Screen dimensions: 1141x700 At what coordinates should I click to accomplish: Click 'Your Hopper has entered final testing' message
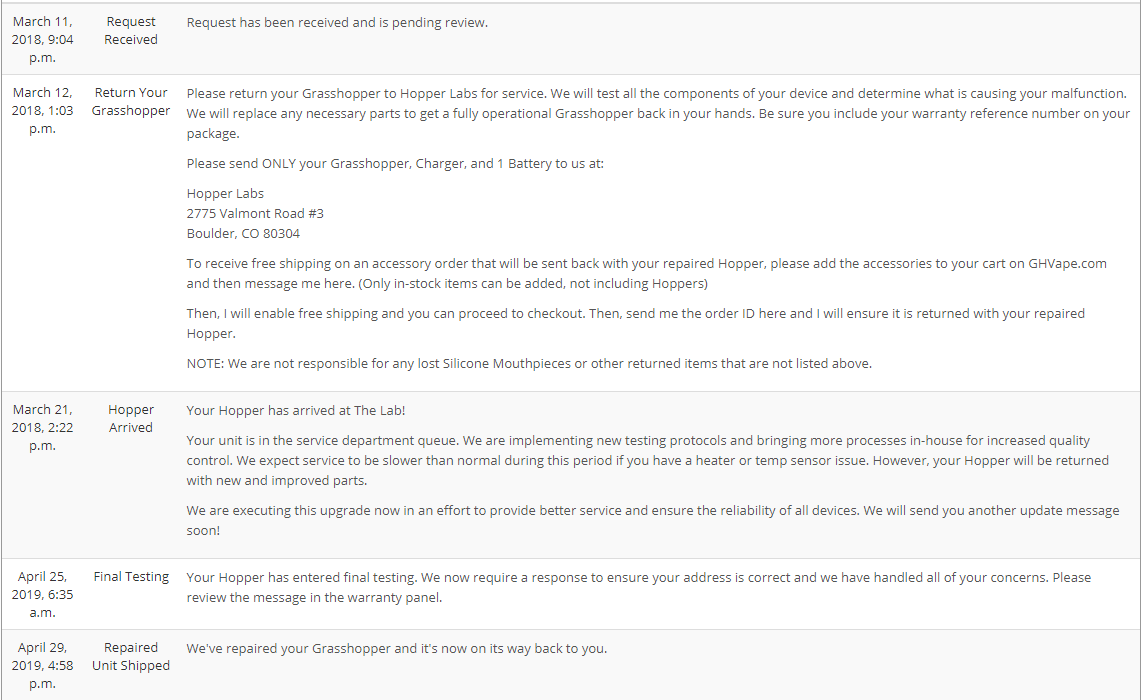pos(638,587)
